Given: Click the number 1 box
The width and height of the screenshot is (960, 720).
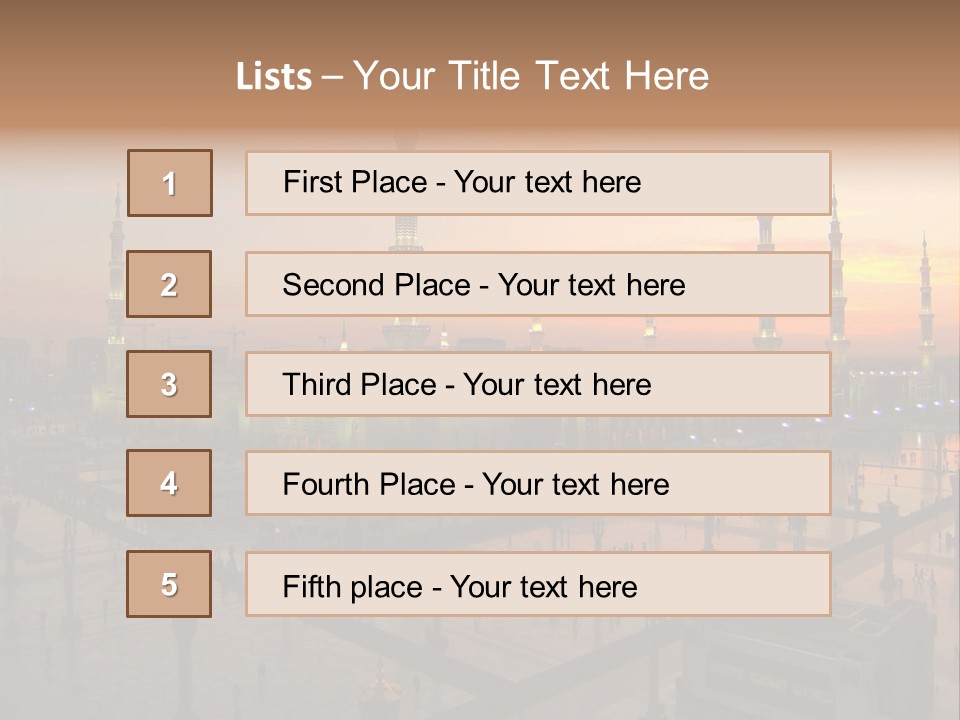Looking at the screenshot, I should click(x=170, y=183).
